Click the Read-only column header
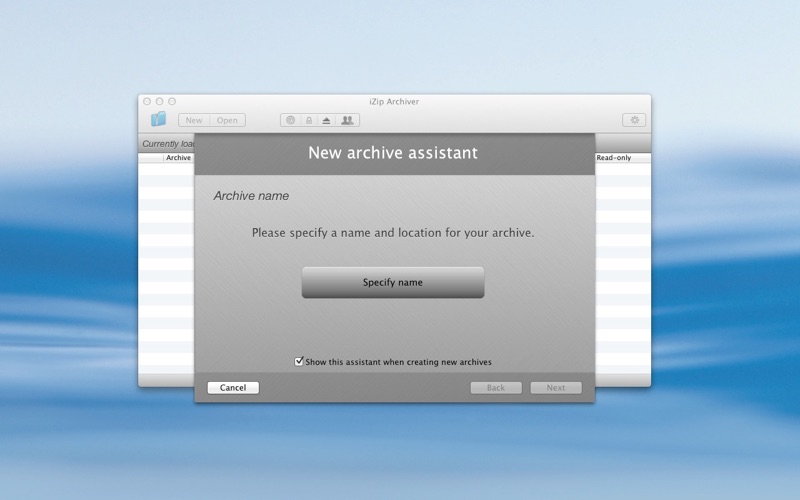800x500 pixels. (x=614, y=158)
